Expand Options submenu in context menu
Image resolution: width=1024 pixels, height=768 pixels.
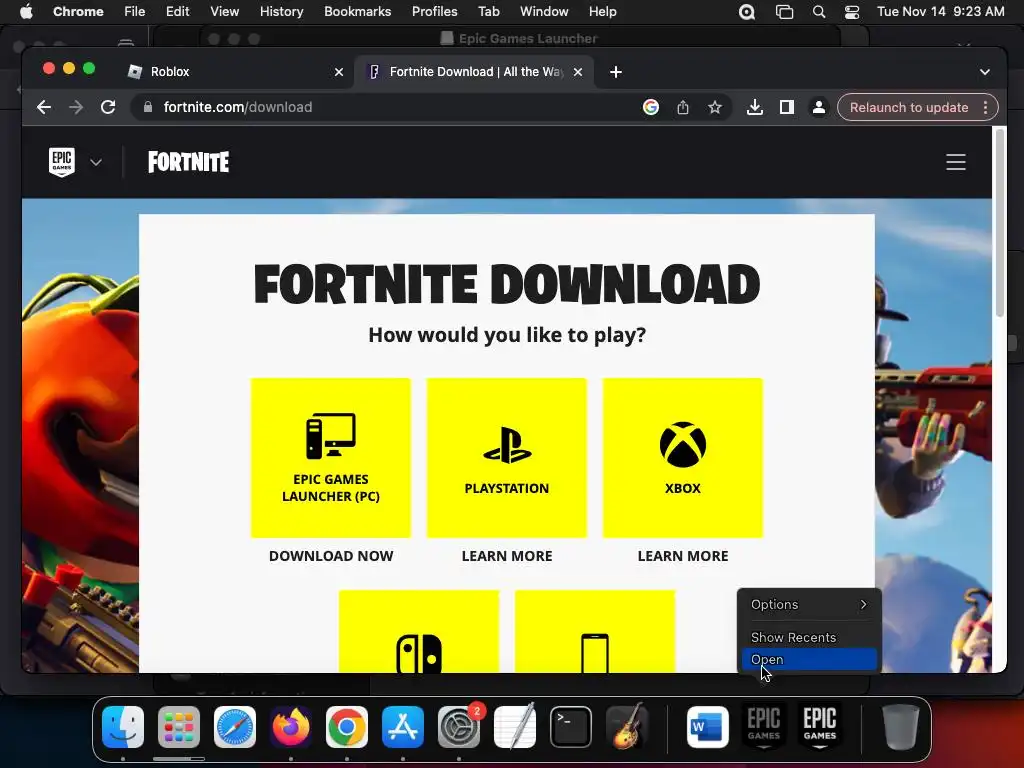[x=809, y=605]
